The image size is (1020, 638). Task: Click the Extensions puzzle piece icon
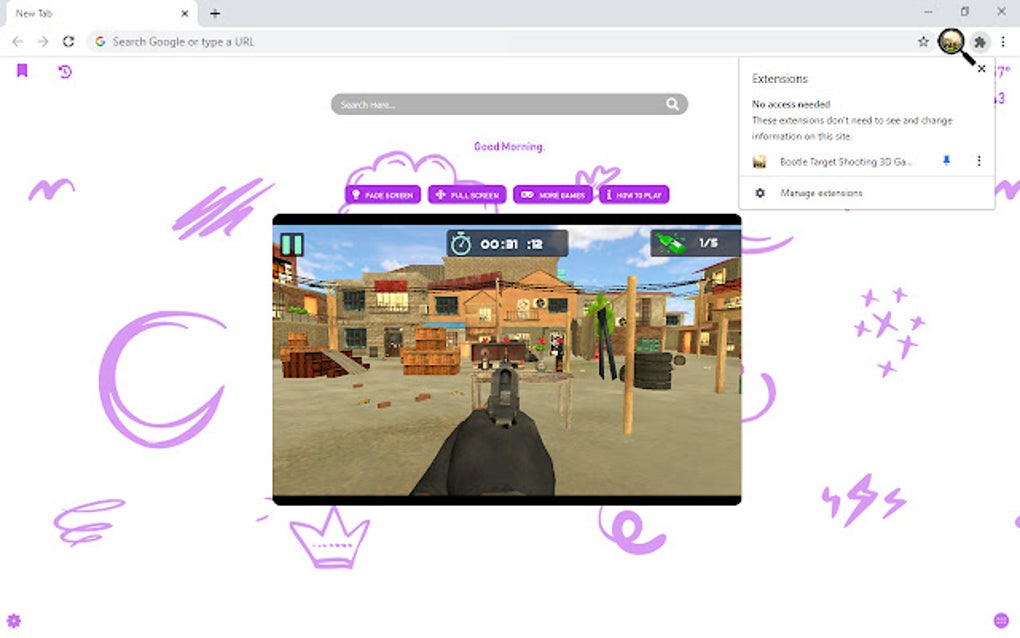coord(980,42)
